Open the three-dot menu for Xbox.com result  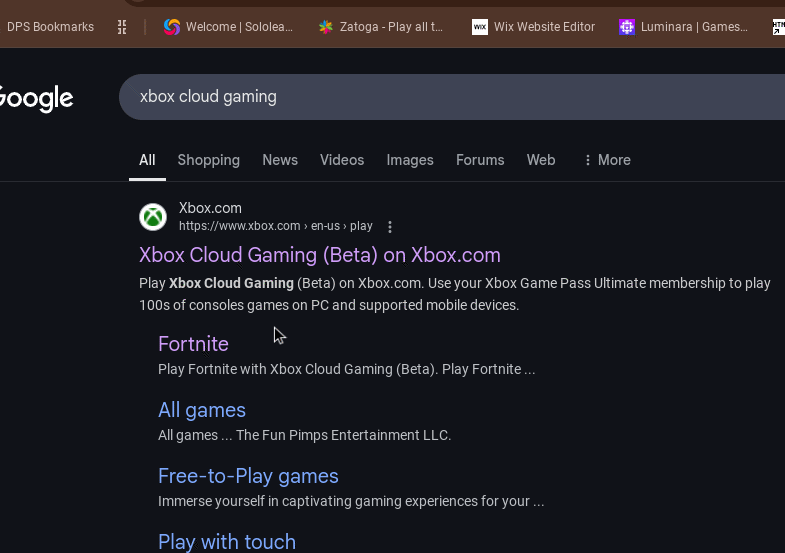[x=389, y=227]
